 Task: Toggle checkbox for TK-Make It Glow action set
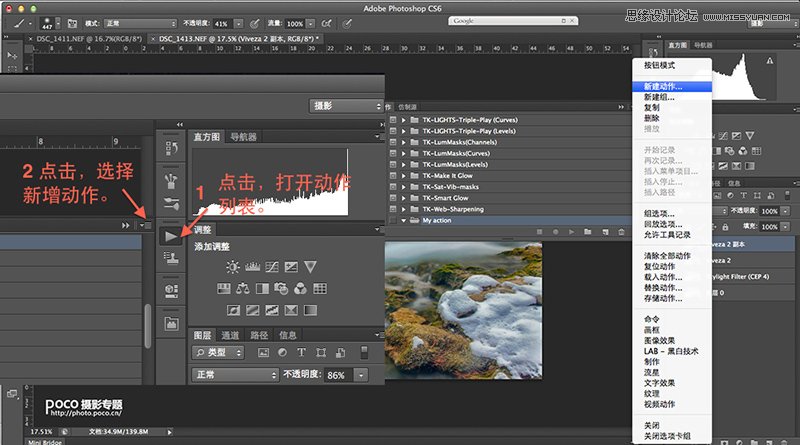pos(392,175)
